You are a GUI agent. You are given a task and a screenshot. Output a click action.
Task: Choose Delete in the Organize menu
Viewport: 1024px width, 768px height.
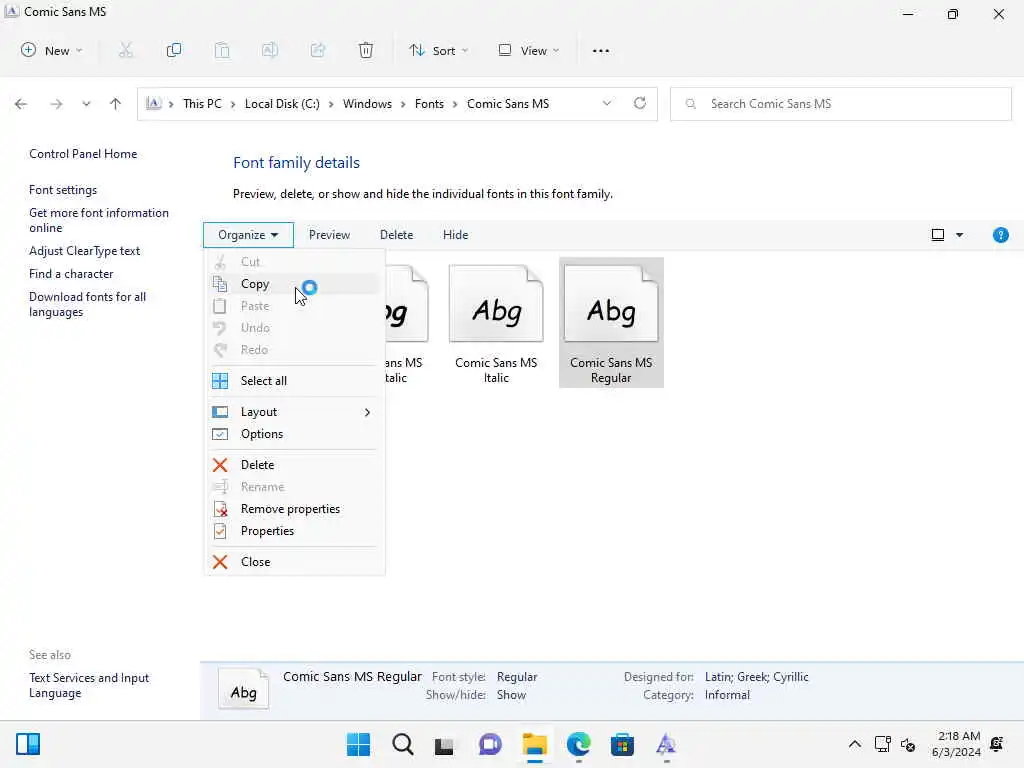[294, 465]
